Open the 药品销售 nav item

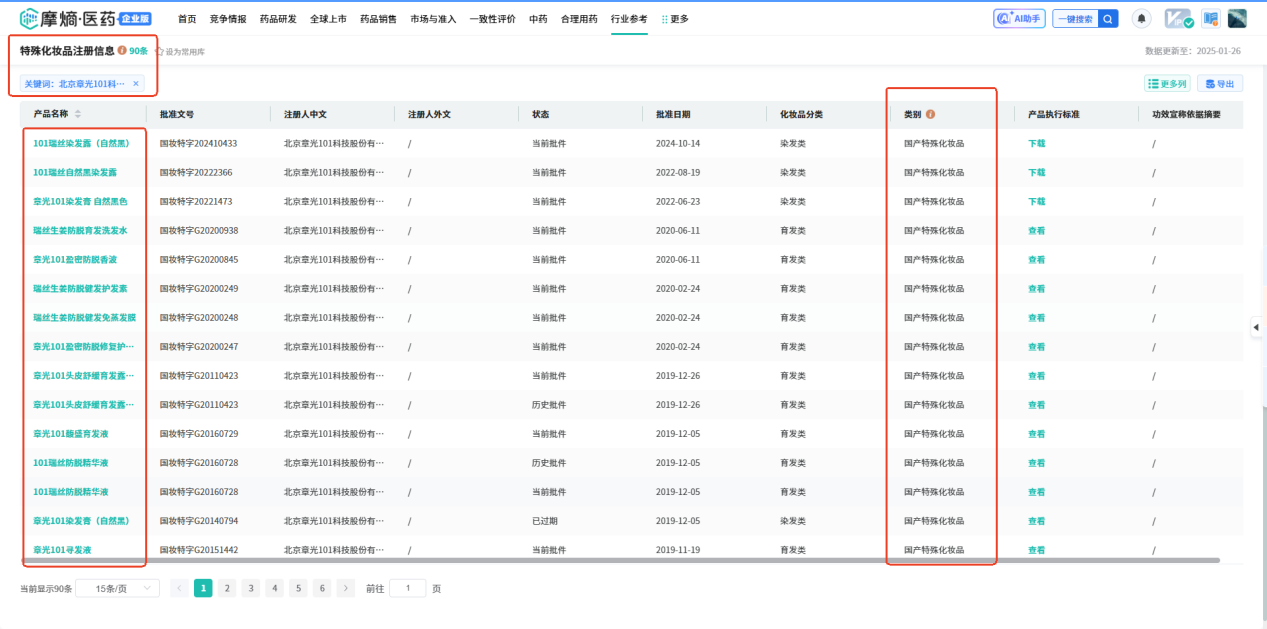point(378,18)
